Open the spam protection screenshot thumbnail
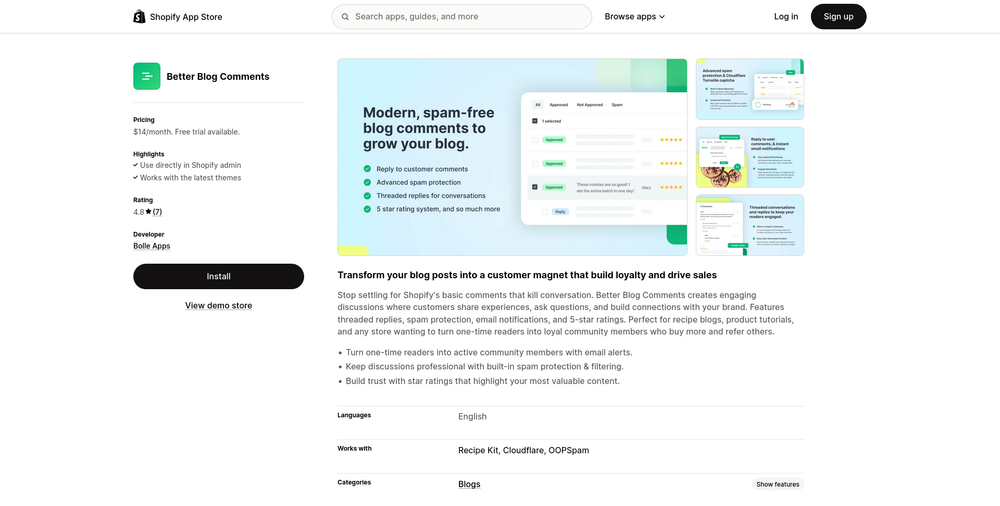This screenshot has width=1000, height=506. coord(749,89)
